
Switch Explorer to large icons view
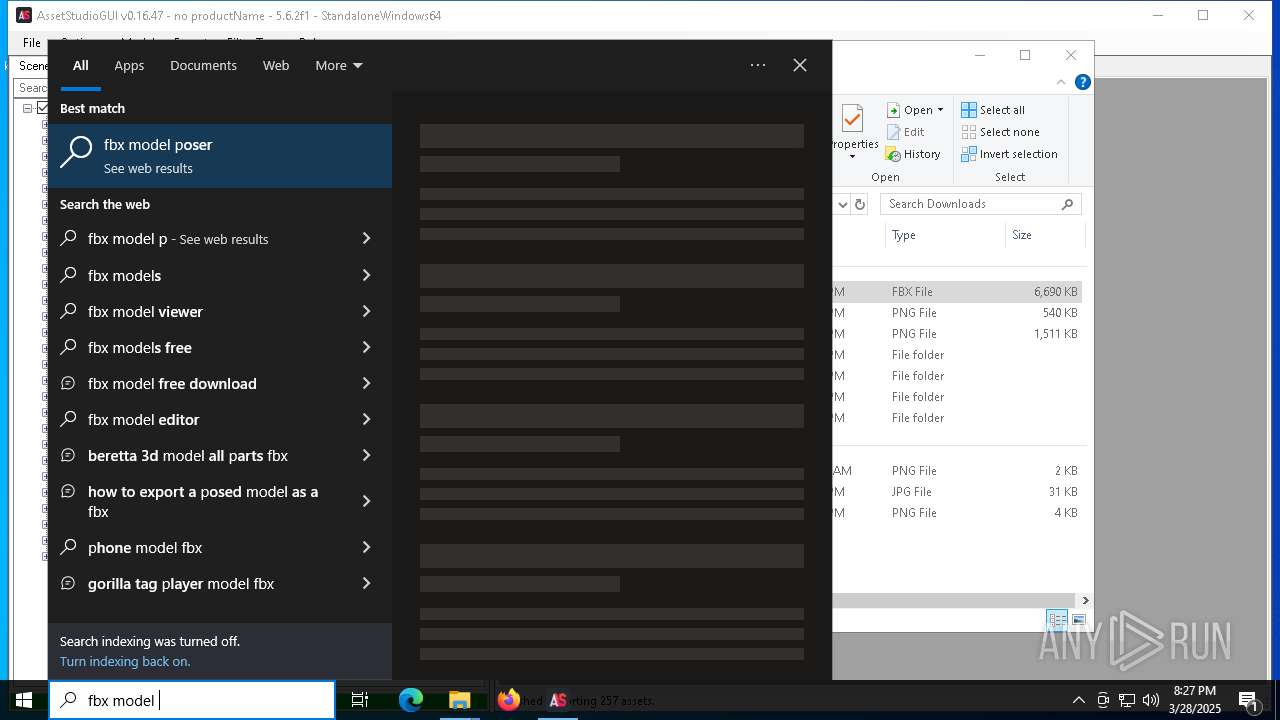pos(1078,620)
